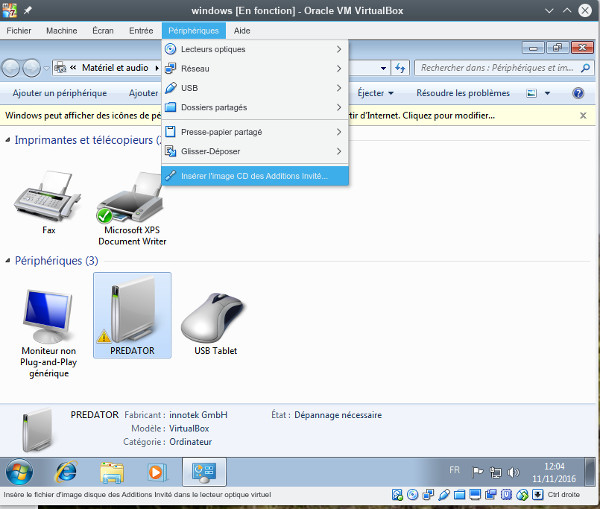Viewport: 600px width, 509px height.
Task: Select Insérer l'image CD des Additions Invité
Action: 254,175
